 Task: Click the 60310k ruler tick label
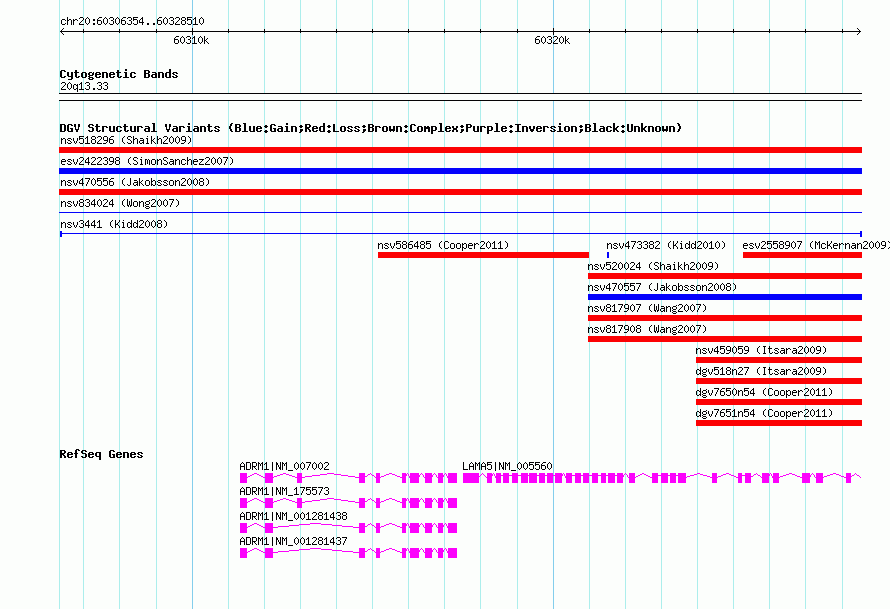tap(191, 40)
